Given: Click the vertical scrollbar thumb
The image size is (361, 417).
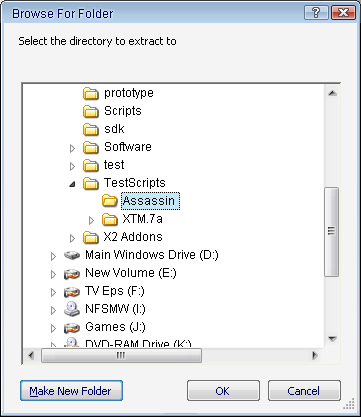Looking at the screenshot, I should [332, 232].
